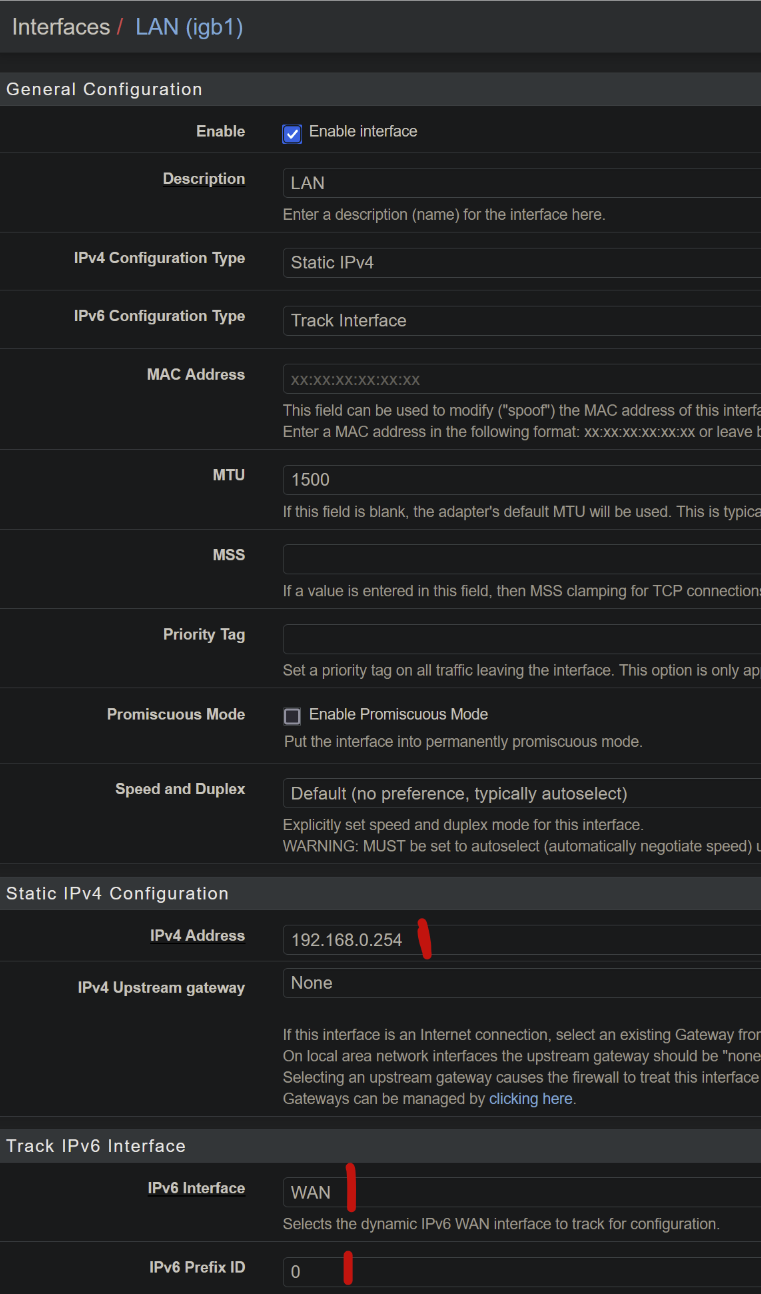
Task: Click the Priority Tag input field
Action: click(522, 639)
